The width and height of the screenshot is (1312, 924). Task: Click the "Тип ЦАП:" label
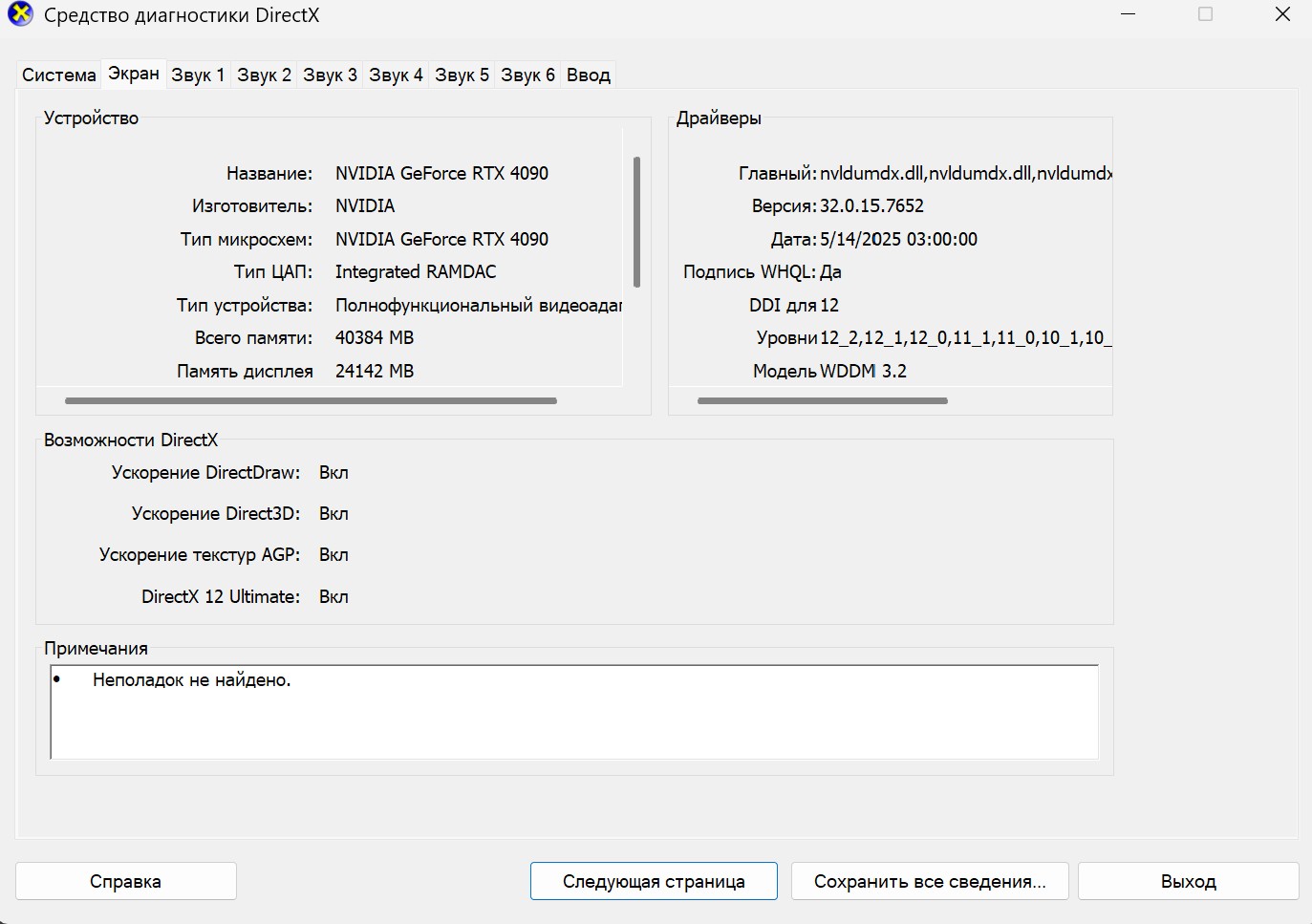273,271
